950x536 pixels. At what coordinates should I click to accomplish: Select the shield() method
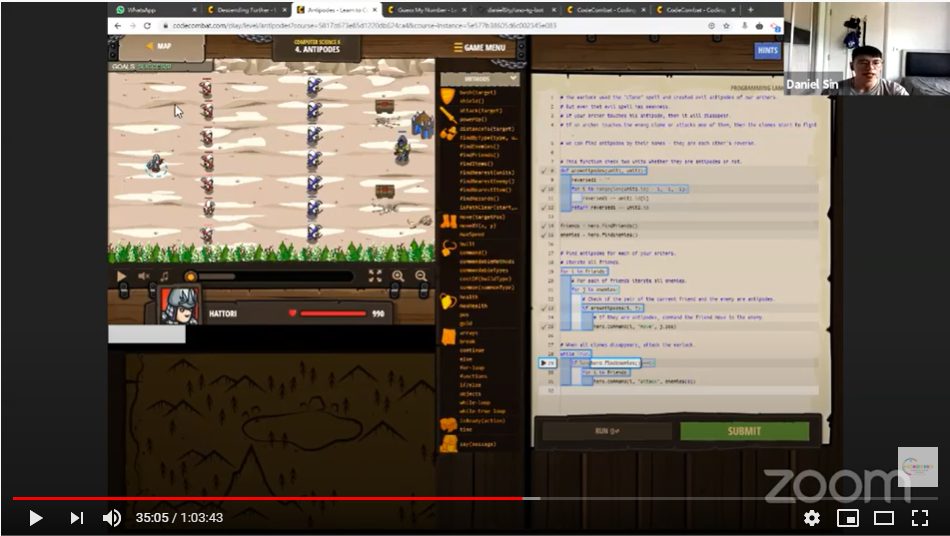(473, 102)
